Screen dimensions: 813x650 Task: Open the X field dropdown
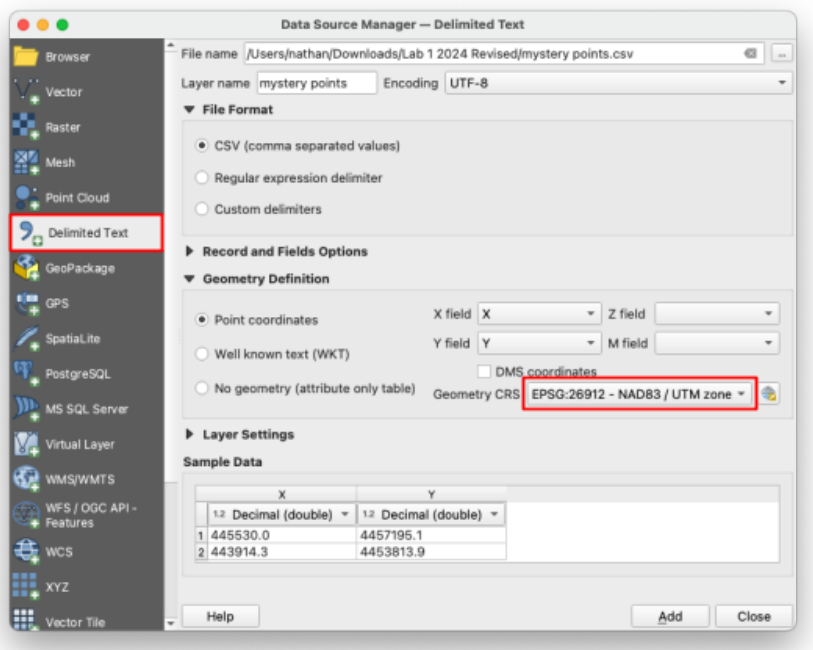pyautogui.click(x=539, y=314)
